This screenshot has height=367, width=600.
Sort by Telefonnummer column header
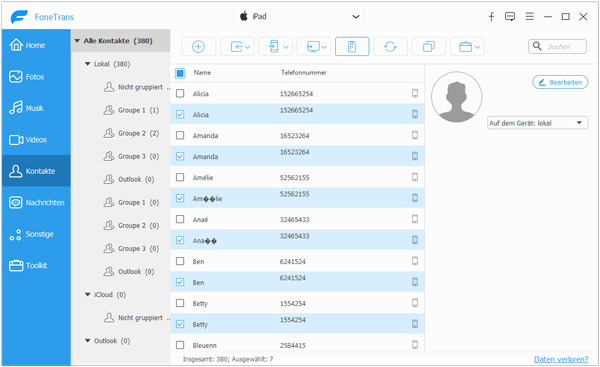tap(304, 72)
